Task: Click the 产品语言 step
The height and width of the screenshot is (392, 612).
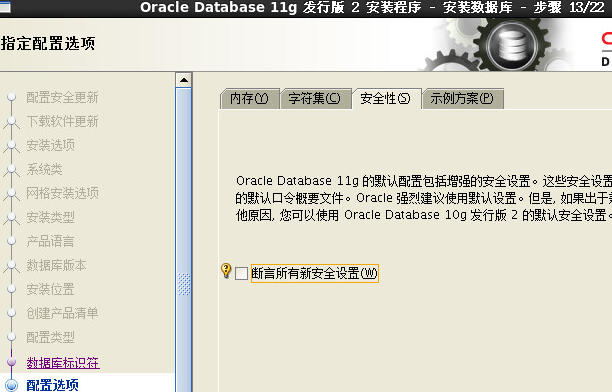Action: pos(50,241)
